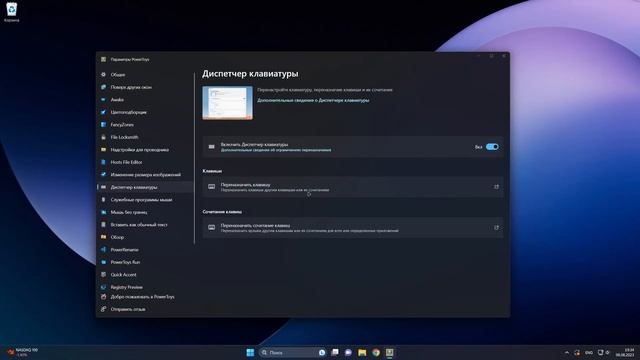The height and width of the screenshot is (360, 640).
Task: Open the Hosts File Editor icon
Action: (x=103, y=162)
